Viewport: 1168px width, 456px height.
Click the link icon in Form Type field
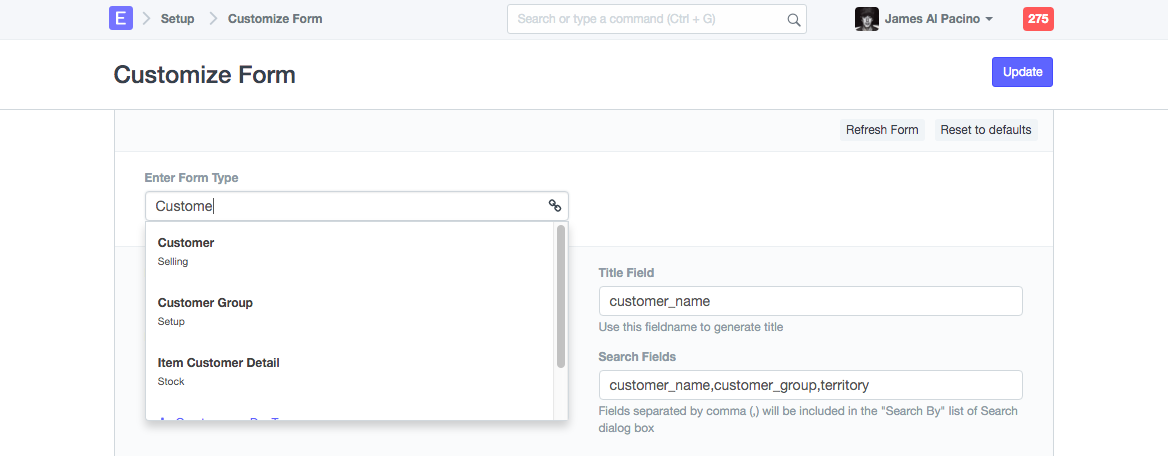[x=555, y=206]
